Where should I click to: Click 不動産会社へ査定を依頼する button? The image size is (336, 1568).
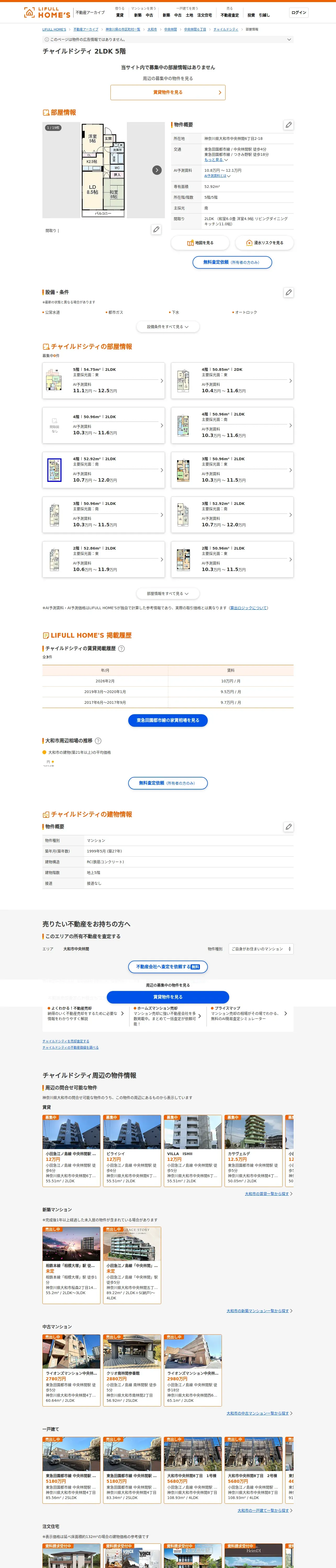coord(168,967)
